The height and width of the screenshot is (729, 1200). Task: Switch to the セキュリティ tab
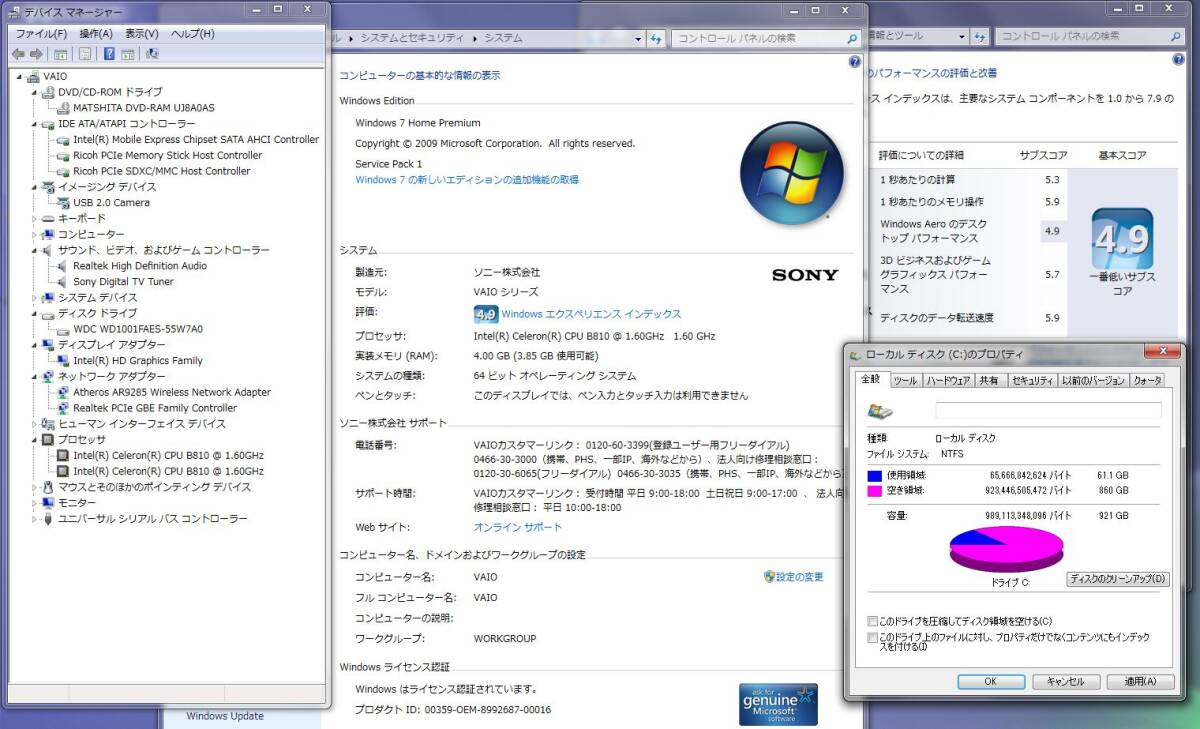point(1032,380)
